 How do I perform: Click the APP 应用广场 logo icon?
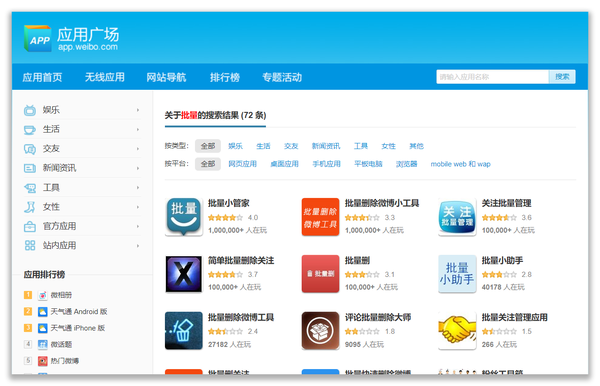[x=38, y=38]
